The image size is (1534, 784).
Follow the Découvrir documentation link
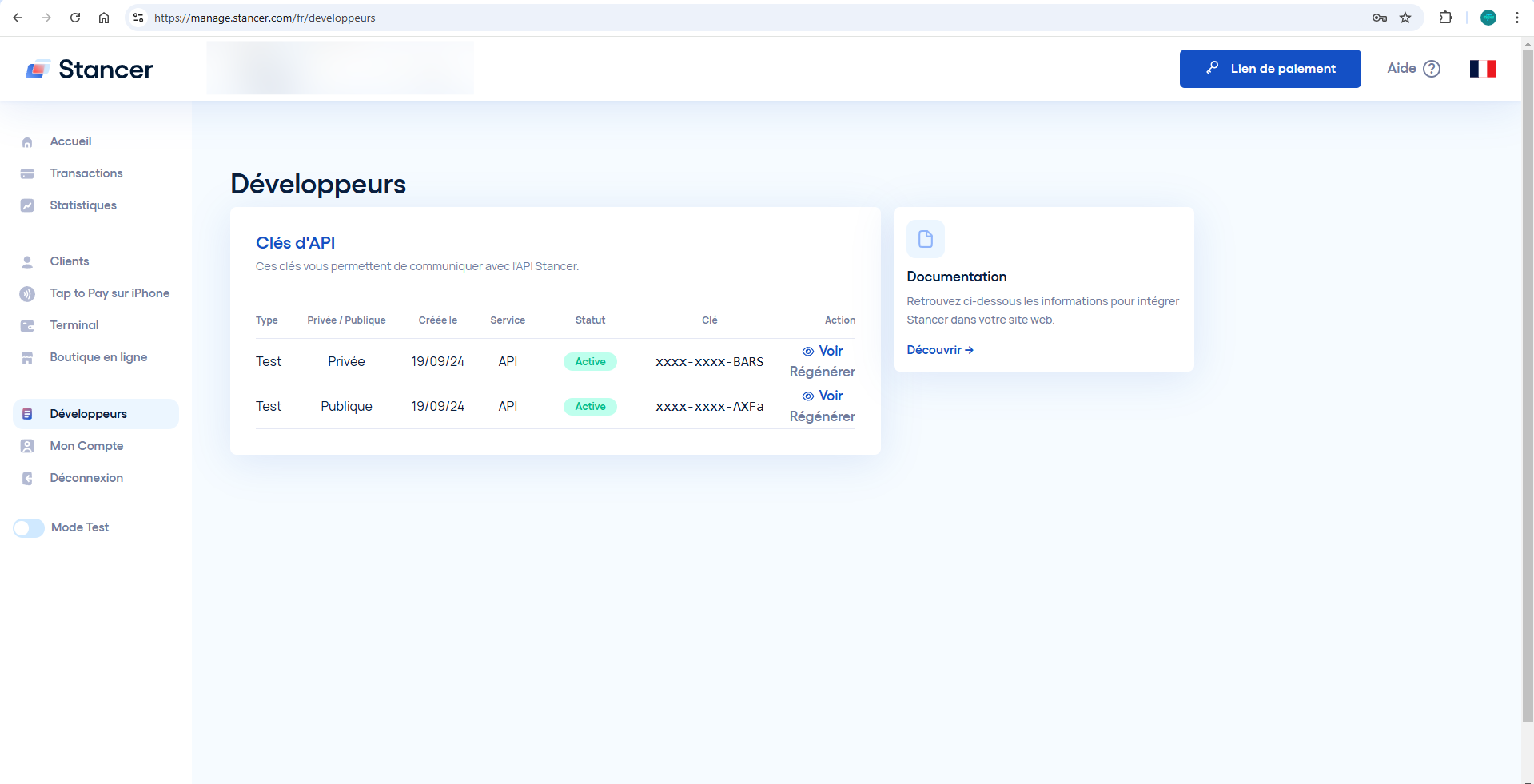[939, 350]
